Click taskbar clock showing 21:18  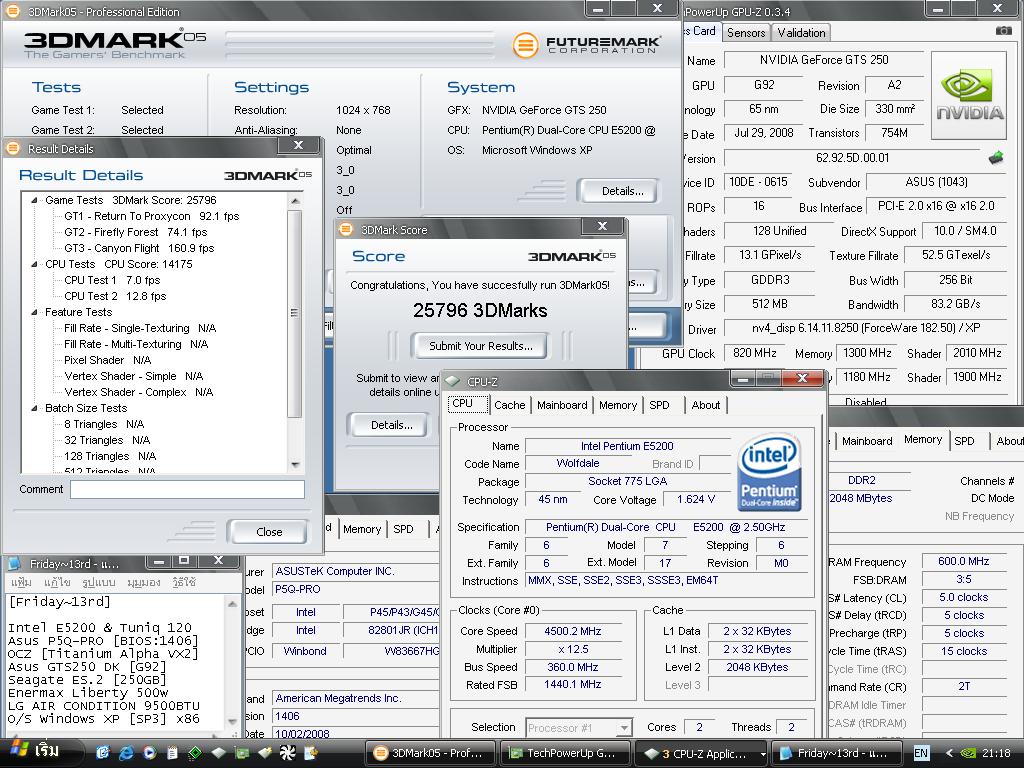click(x=997, y=753)
